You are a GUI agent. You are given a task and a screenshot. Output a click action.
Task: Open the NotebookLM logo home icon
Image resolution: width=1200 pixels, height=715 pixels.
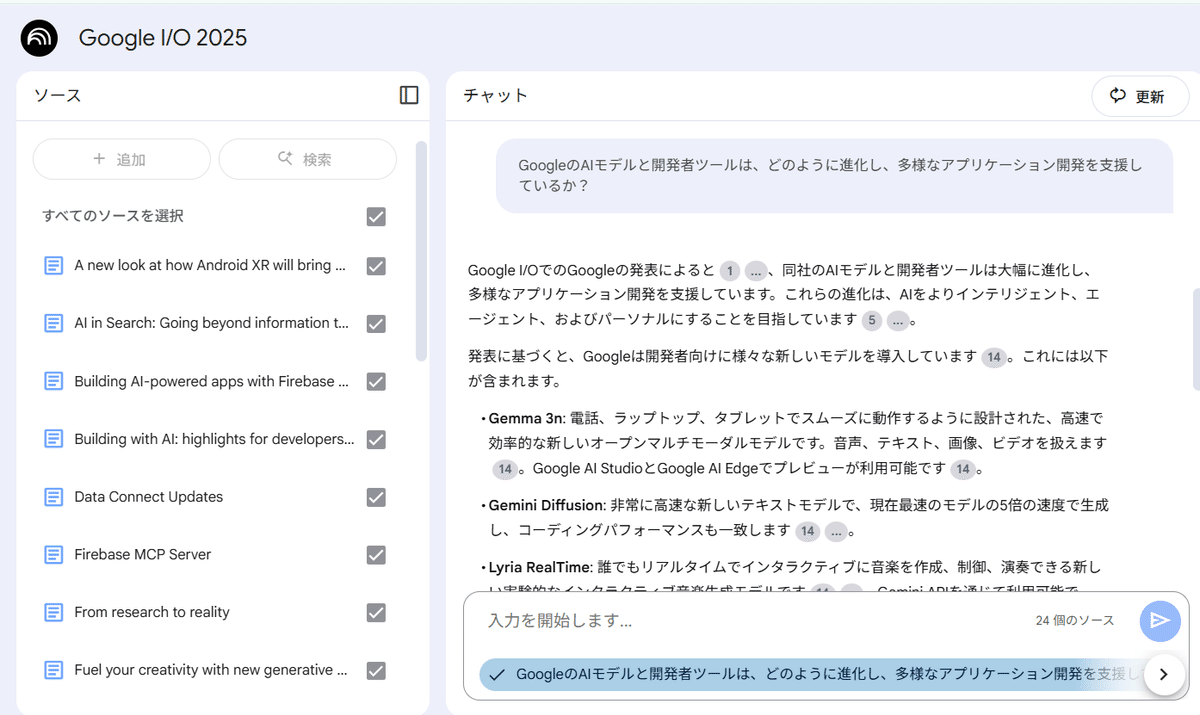pos(39,38)
